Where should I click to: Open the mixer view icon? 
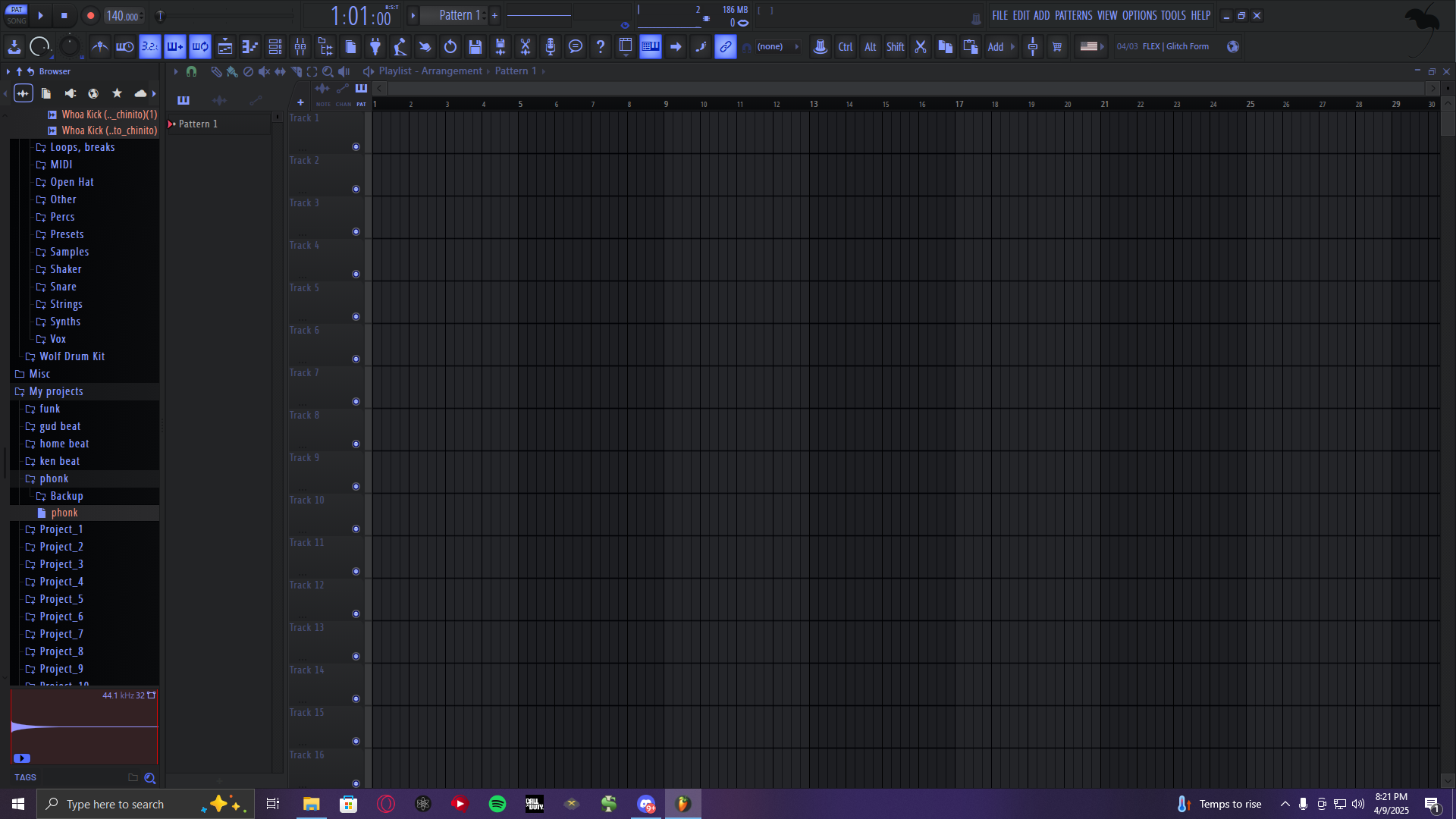(300, 47)
